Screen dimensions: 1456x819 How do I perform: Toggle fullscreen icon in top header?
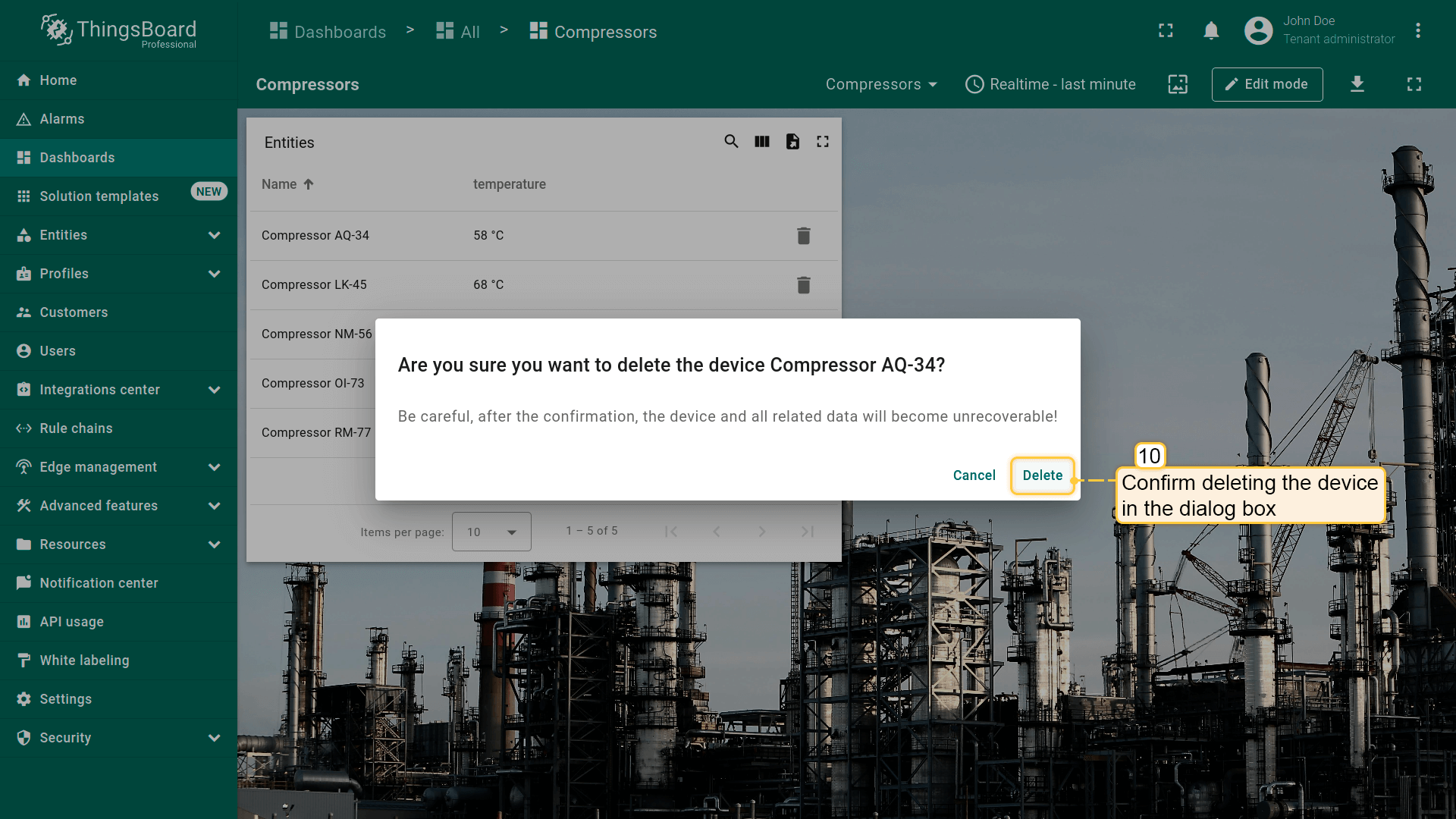pos(1166,31)
